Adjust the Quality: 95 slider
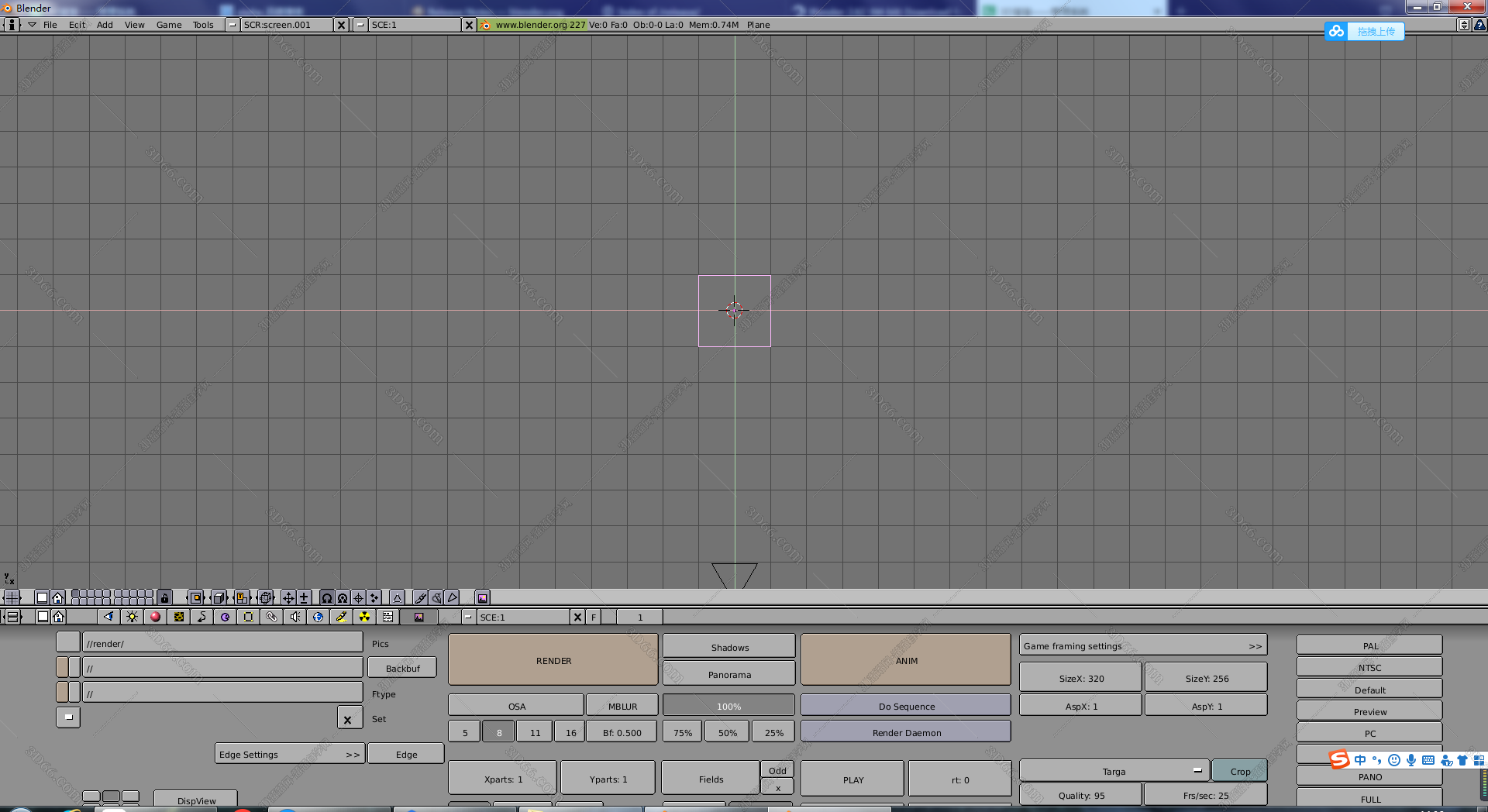 pyautogui.click(x=1080, y=794)
